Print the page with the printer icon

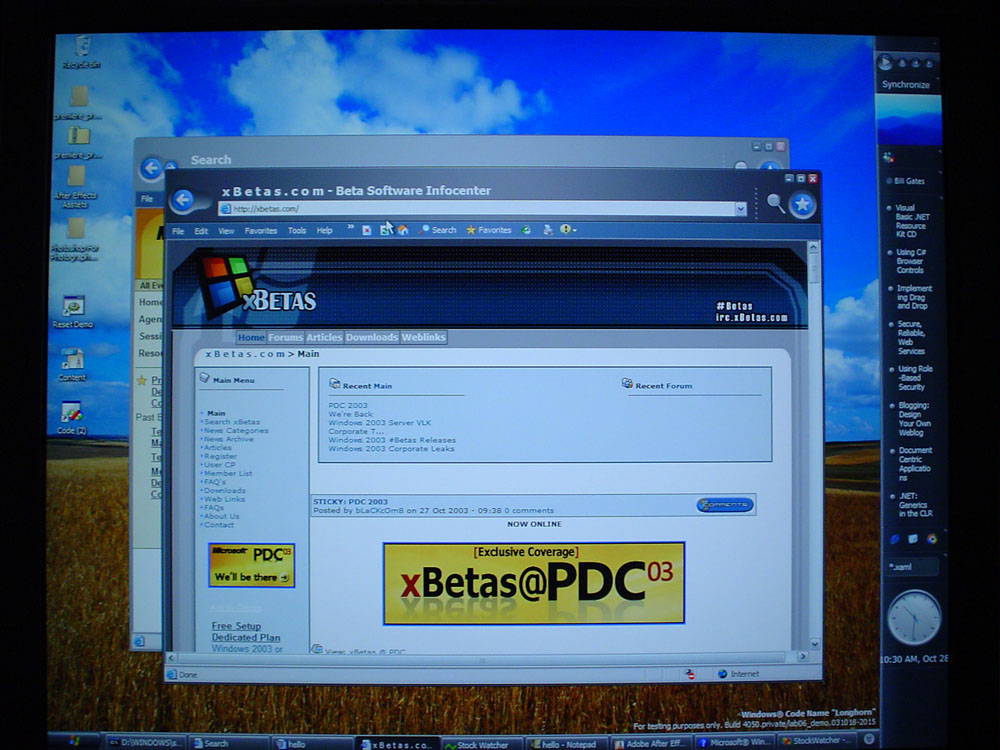click(548, 230)
